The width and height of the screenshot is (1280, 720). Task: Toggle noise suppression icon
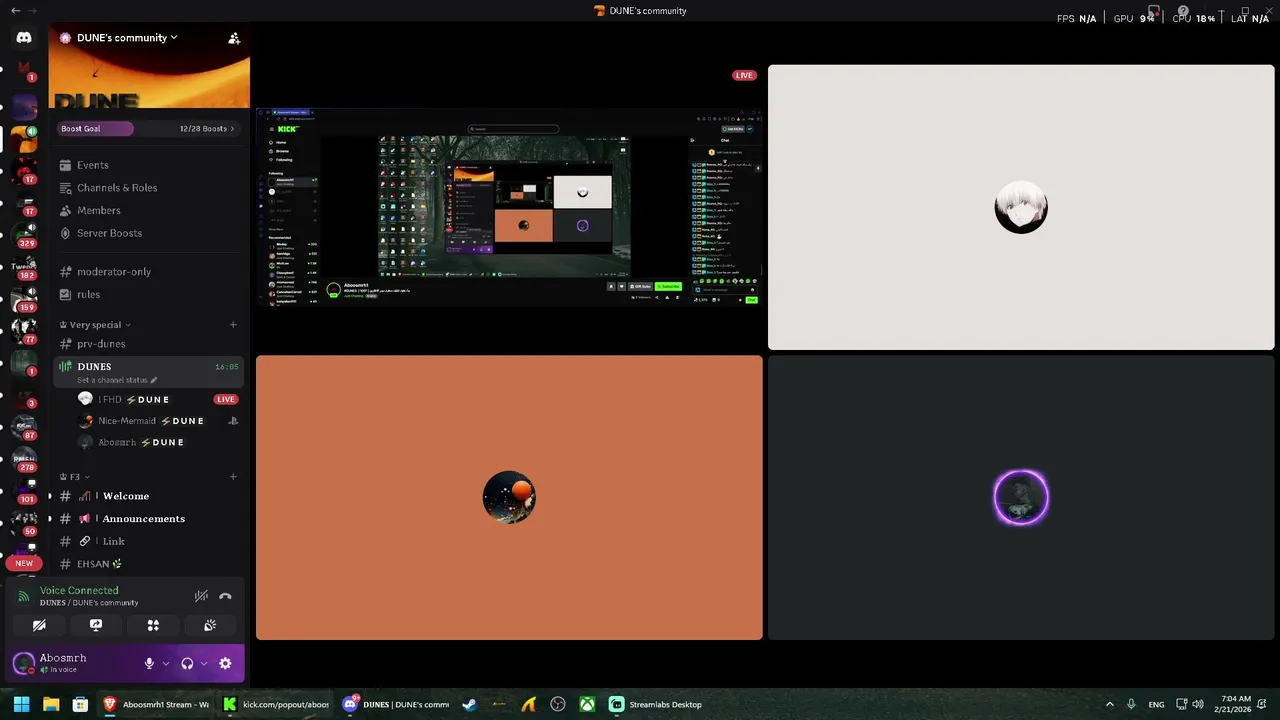[201, 596]
